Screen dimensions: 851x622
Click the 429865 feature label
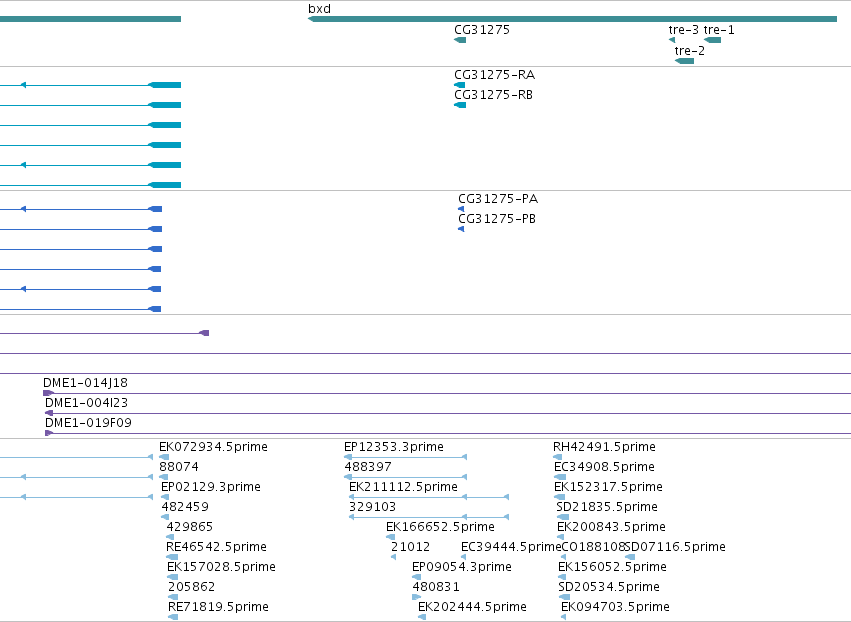coord(189,527)
